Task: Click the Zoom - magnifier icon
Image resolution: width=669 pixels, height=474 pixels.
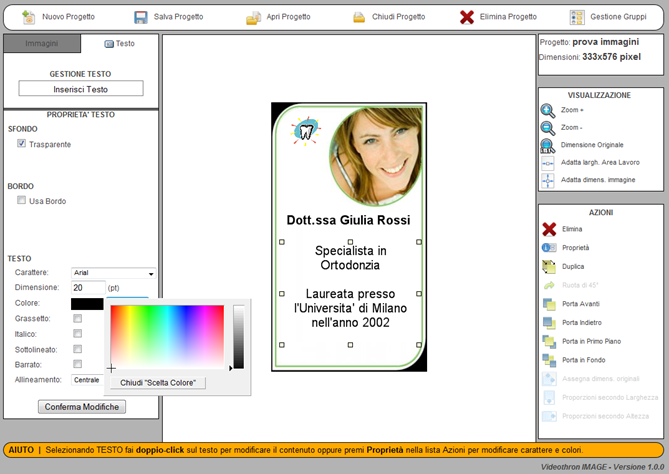Action: tap(548, 128)
